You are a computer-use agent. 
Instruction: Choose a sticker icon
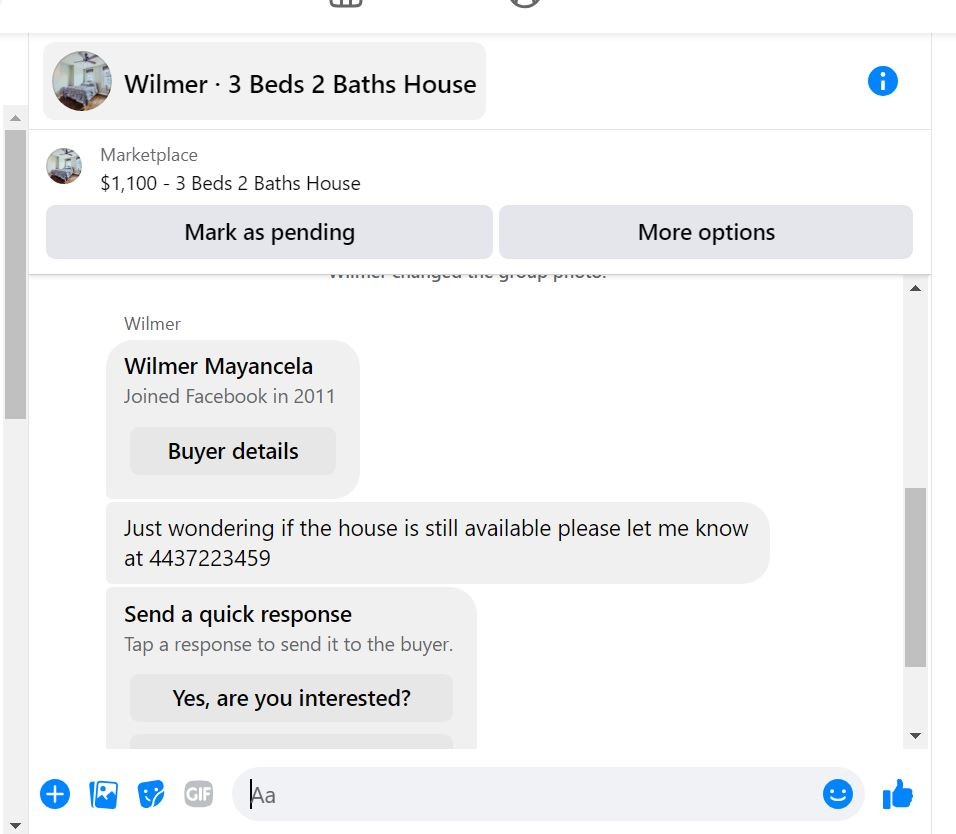tap(151, 794)
